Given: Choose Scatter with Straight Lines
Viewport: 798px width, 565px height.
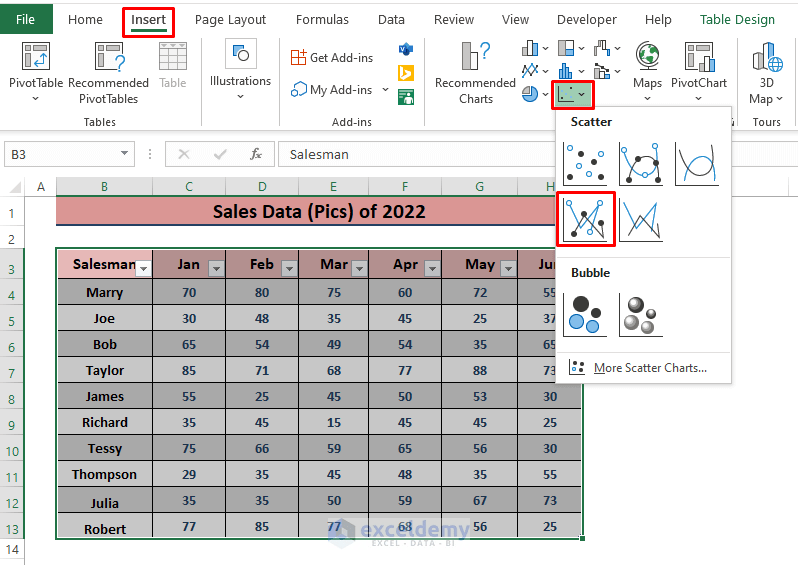Looking at the screenshot, I should pos(641,220).
